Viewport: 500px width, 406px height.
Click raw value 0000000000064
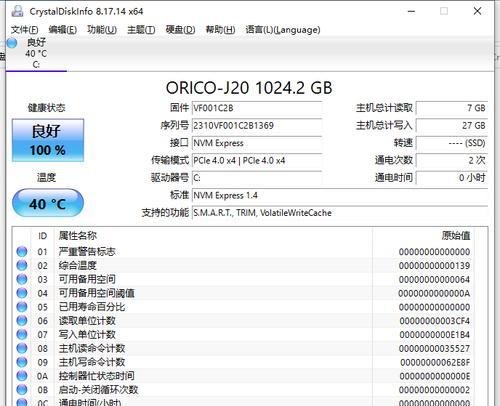click(434, 279)
